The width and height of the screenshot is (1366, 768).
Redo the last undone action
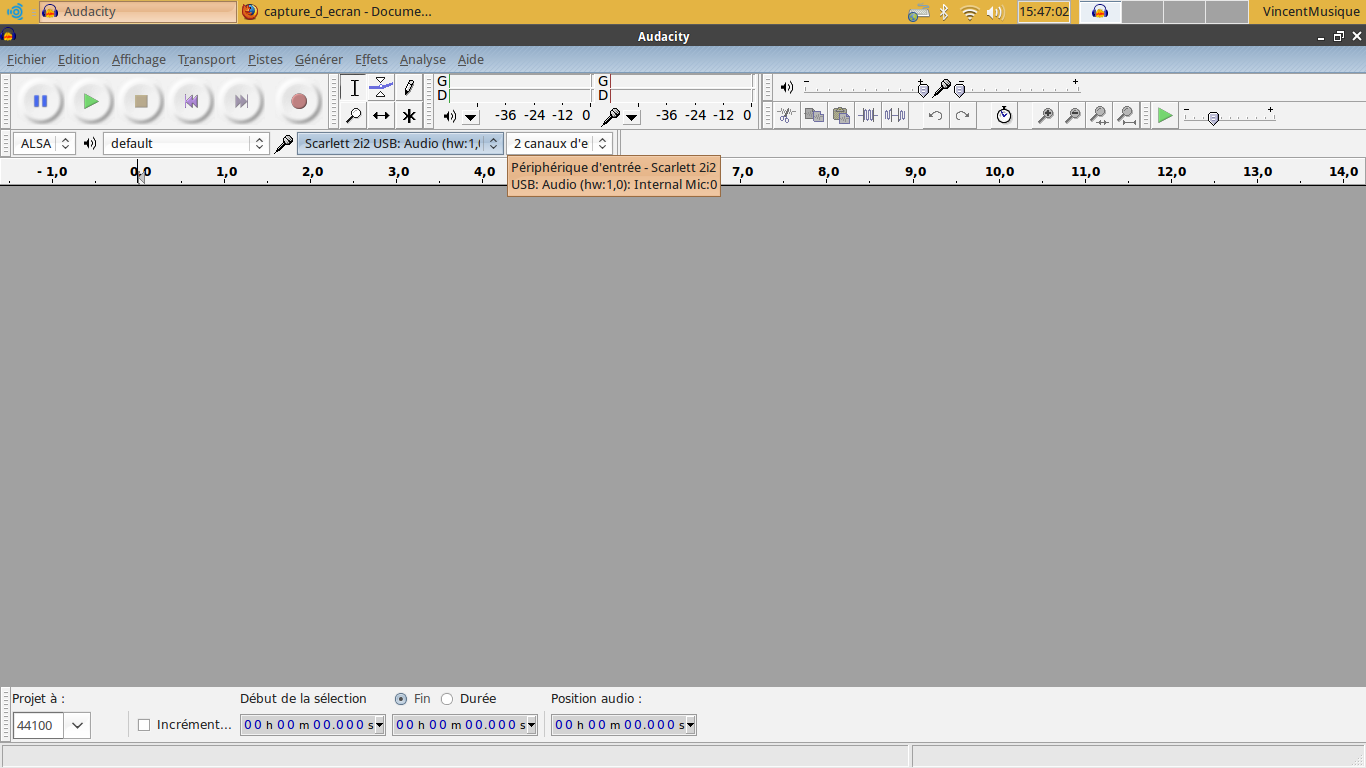tap(962, 115)
